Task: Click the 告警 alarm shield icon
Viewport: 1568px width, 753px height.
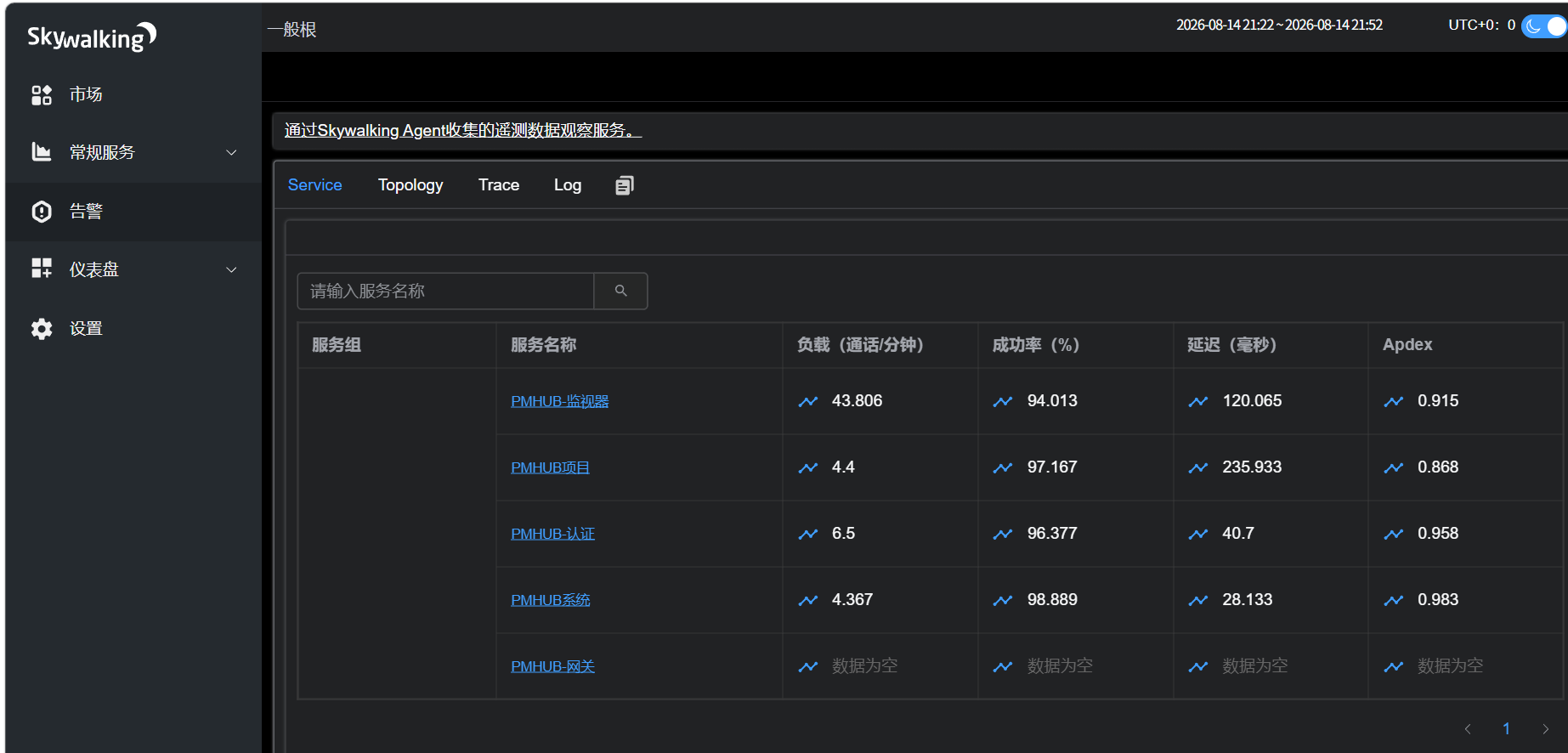Action: [42, 212]
